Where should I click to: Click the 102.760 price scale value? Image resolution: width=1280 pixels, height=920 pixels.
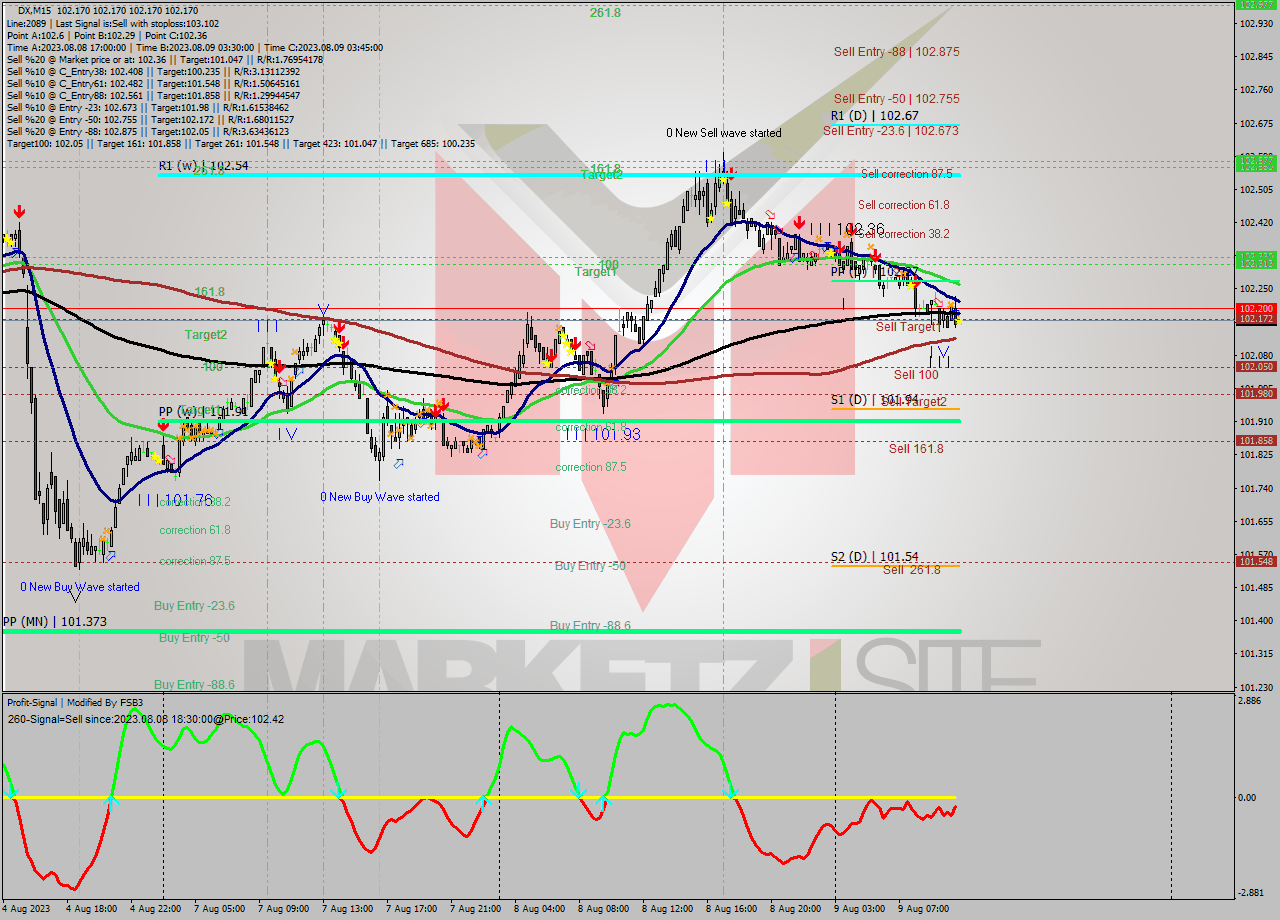1256,90
